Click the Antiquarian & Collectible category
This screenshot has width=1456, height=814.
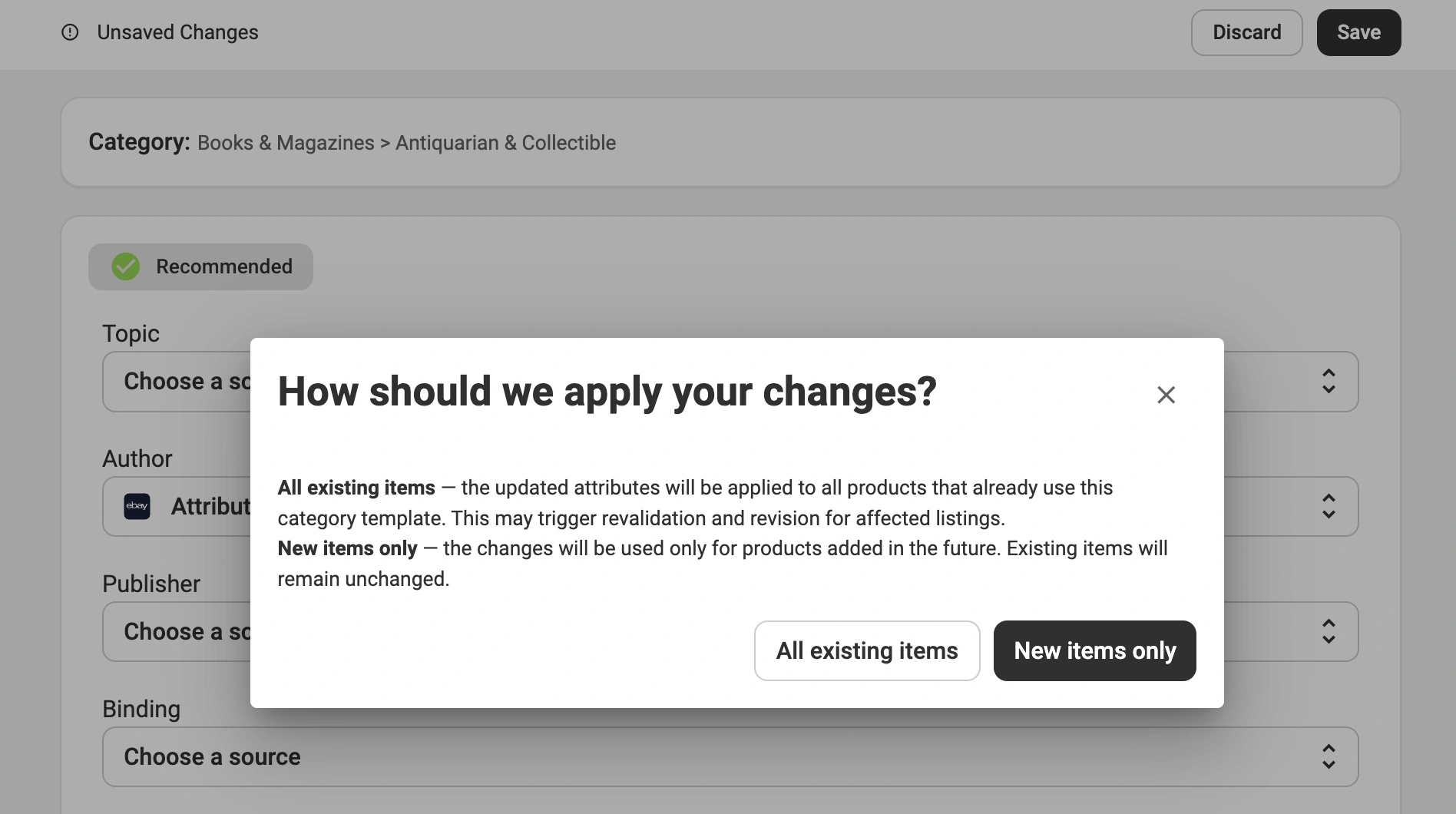(505, 143)
